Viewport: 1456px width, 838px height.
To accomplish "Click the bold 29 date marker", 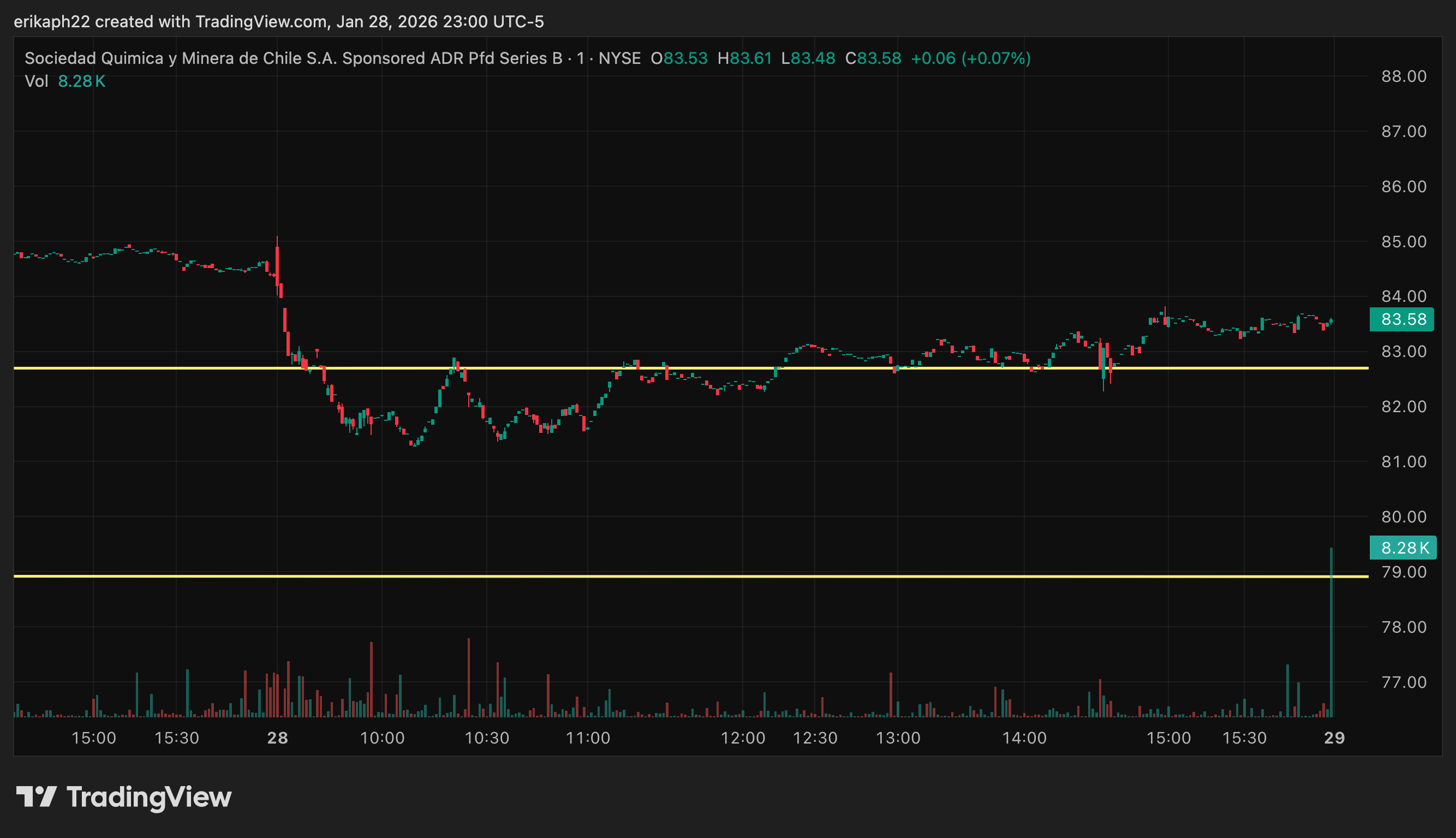I will [x=1334, y=738].
